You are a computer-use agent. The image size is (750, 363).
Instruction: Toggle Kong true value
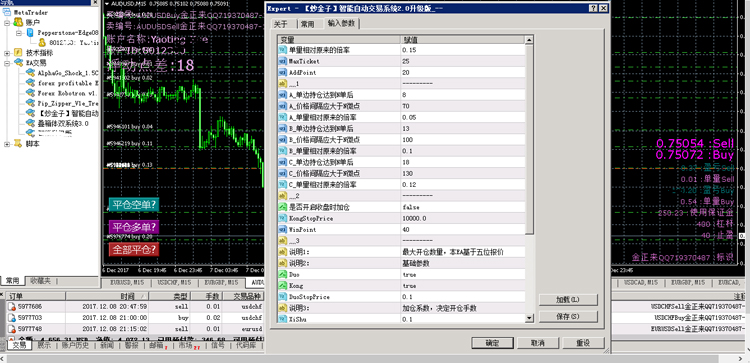point(463,286)
